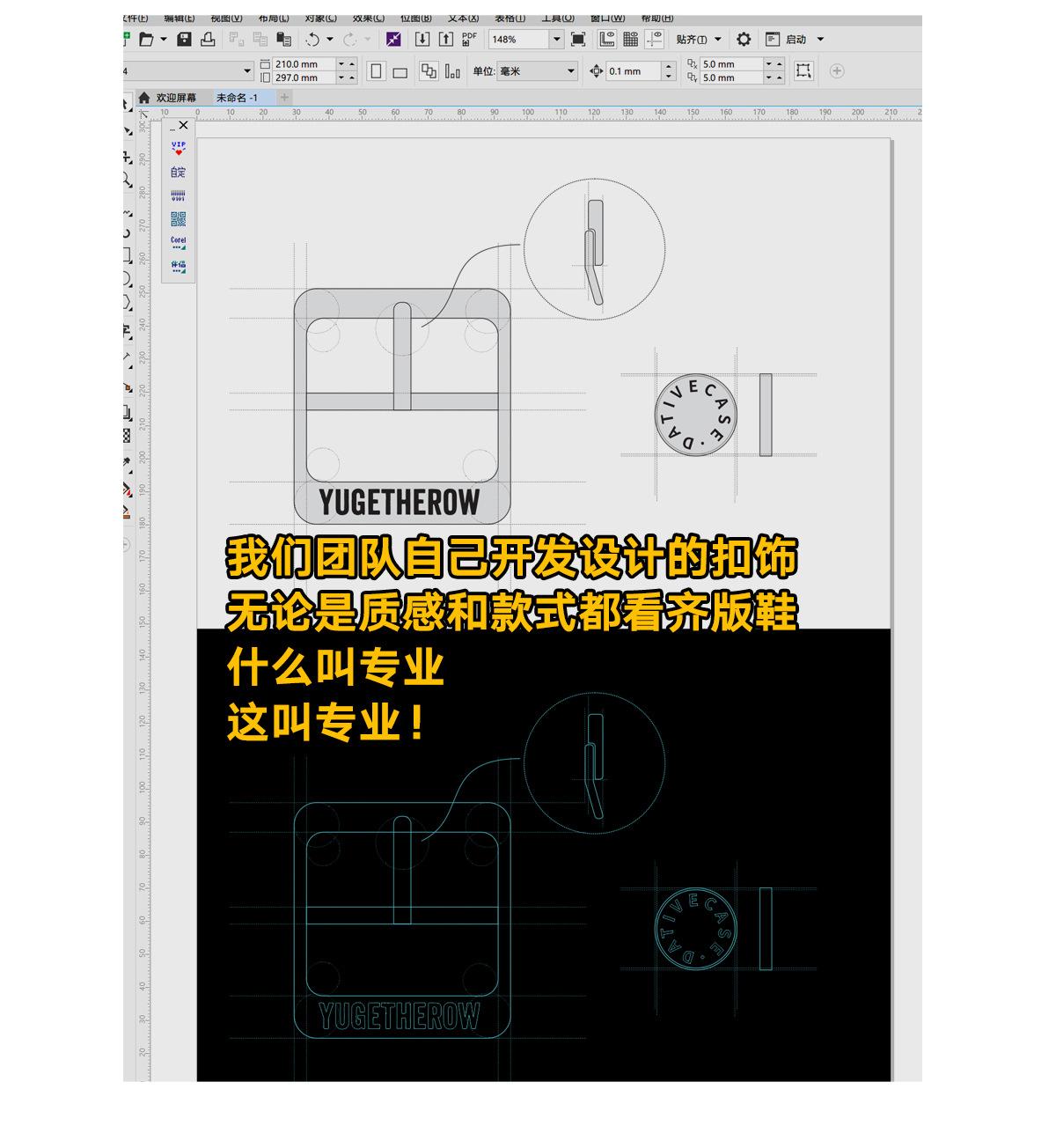Click the Save floppy disk icon
The height and width of the screenshot is (1148, 1056).
tap(184, 40)
